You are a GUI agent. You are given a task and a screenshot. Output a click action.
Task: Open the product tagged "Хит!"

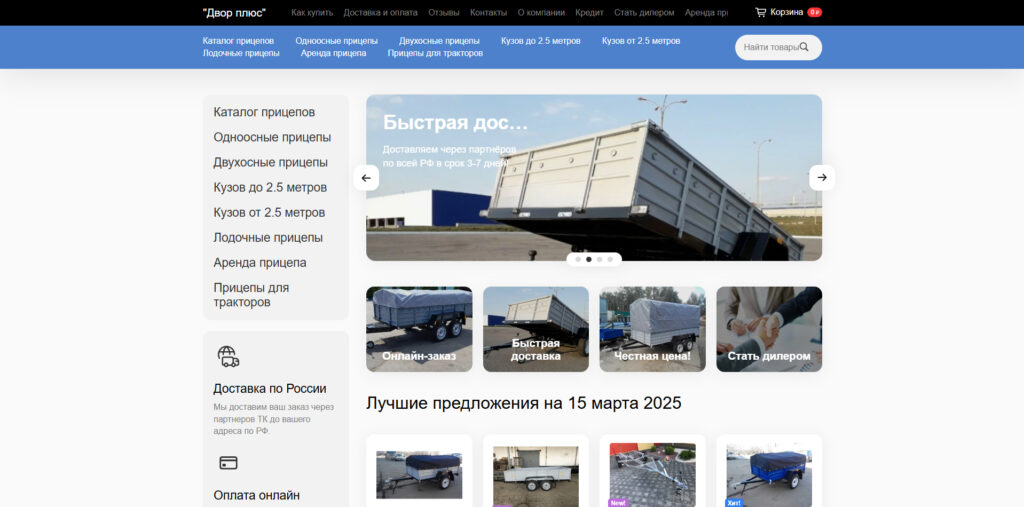tap(769, 475)
